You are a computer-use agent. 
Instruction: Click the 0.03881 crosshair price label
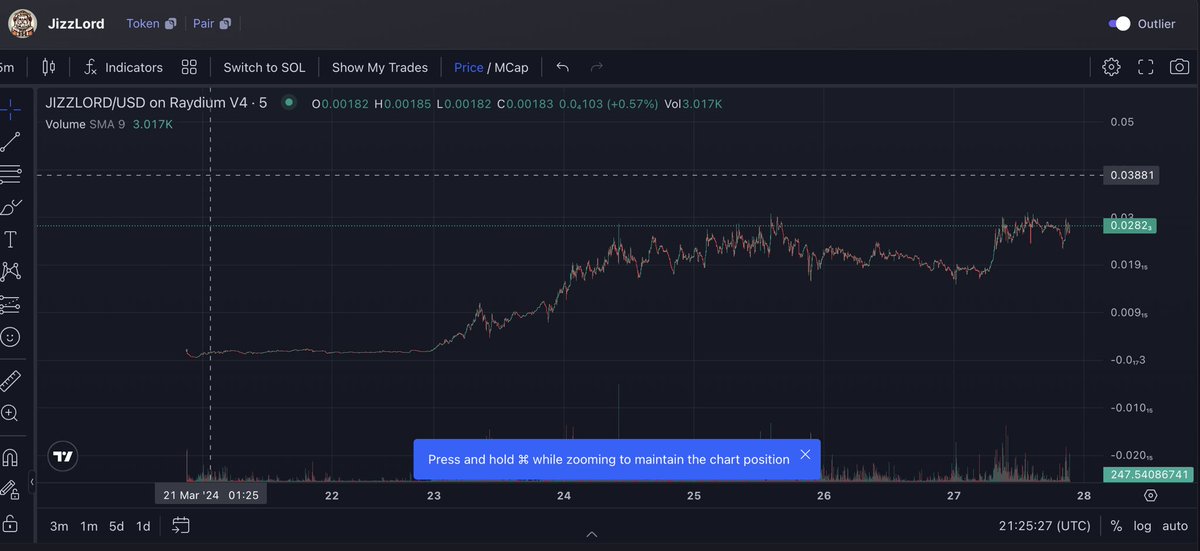coord(1132,175)
